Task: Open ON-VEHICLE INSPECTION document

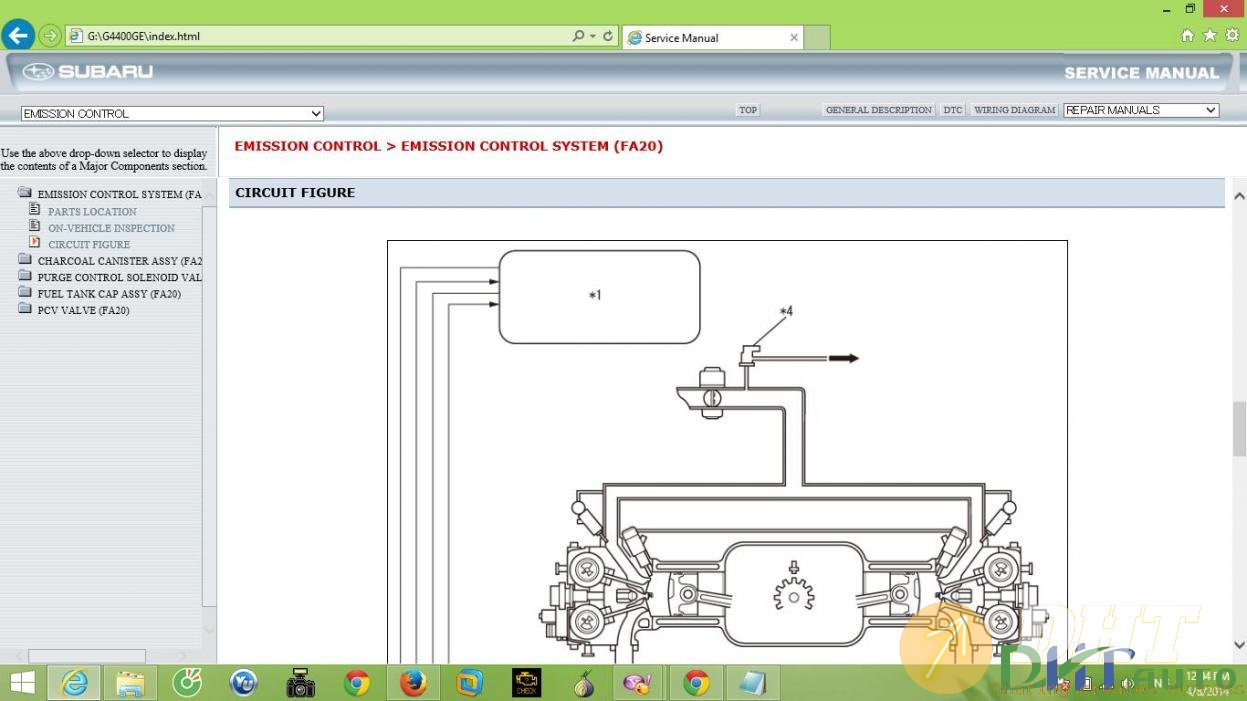Action: click(x=111, y=228)
